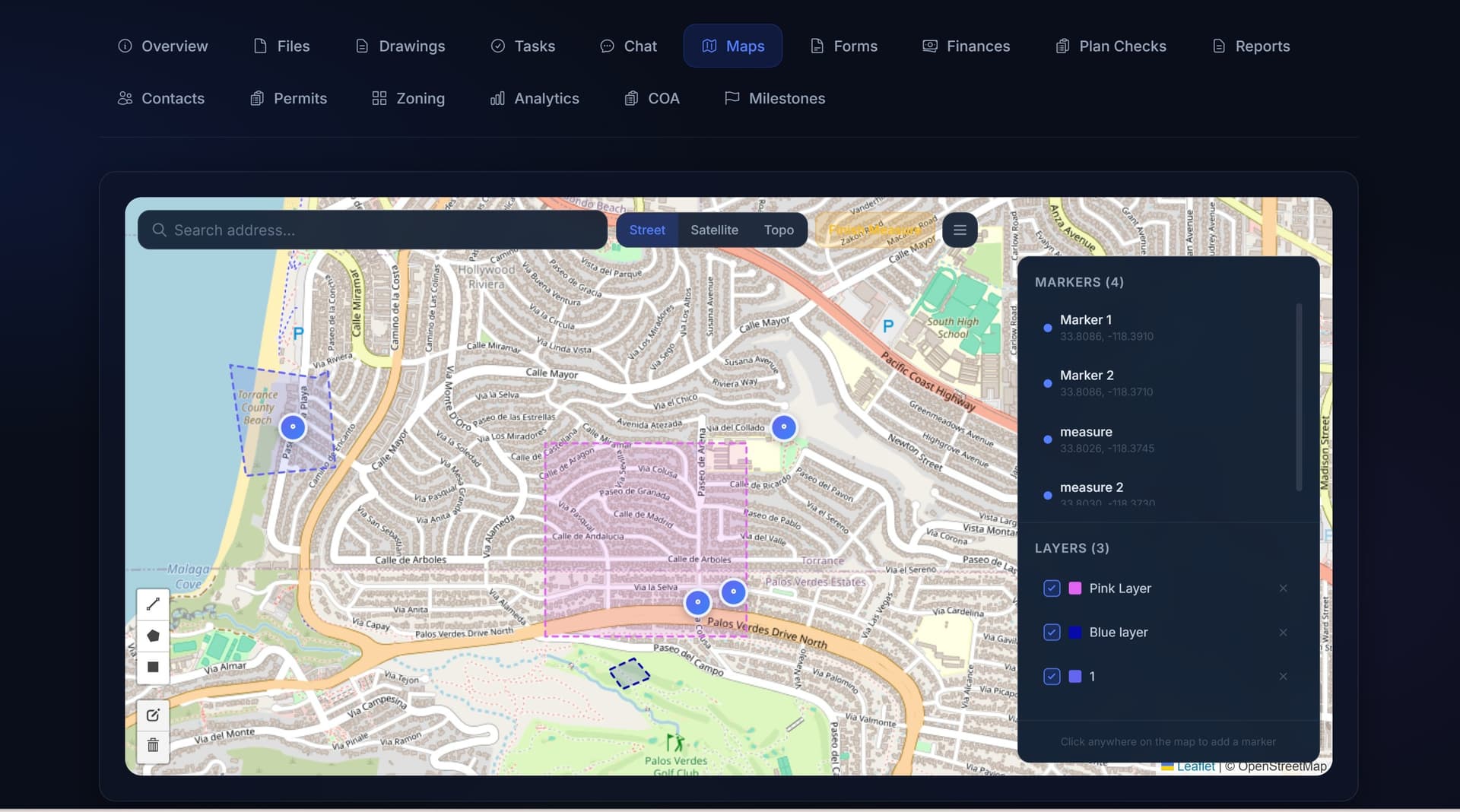The image size is (1460, 812).
Task: Select the Maps tab
Action: click(733, 46)
